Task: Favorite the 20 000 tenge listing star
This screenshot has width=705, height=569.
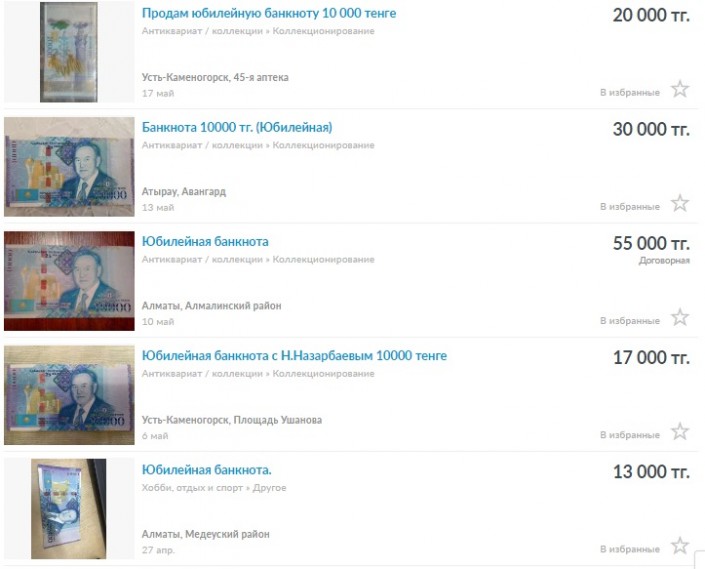Action: point(680,89)
